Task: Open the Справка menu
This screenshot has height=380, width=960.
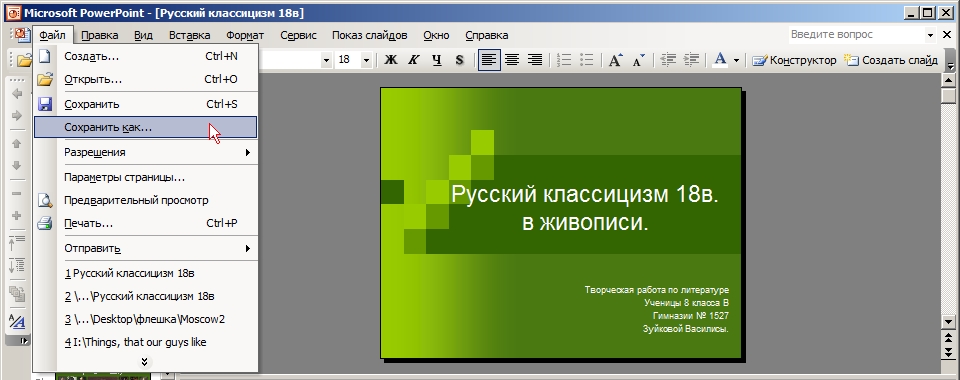Action: (x=487, y=35)
